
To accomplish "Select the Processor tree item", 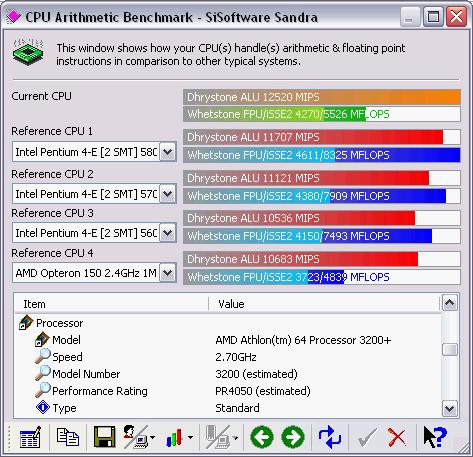I will [x=59, y=323].
